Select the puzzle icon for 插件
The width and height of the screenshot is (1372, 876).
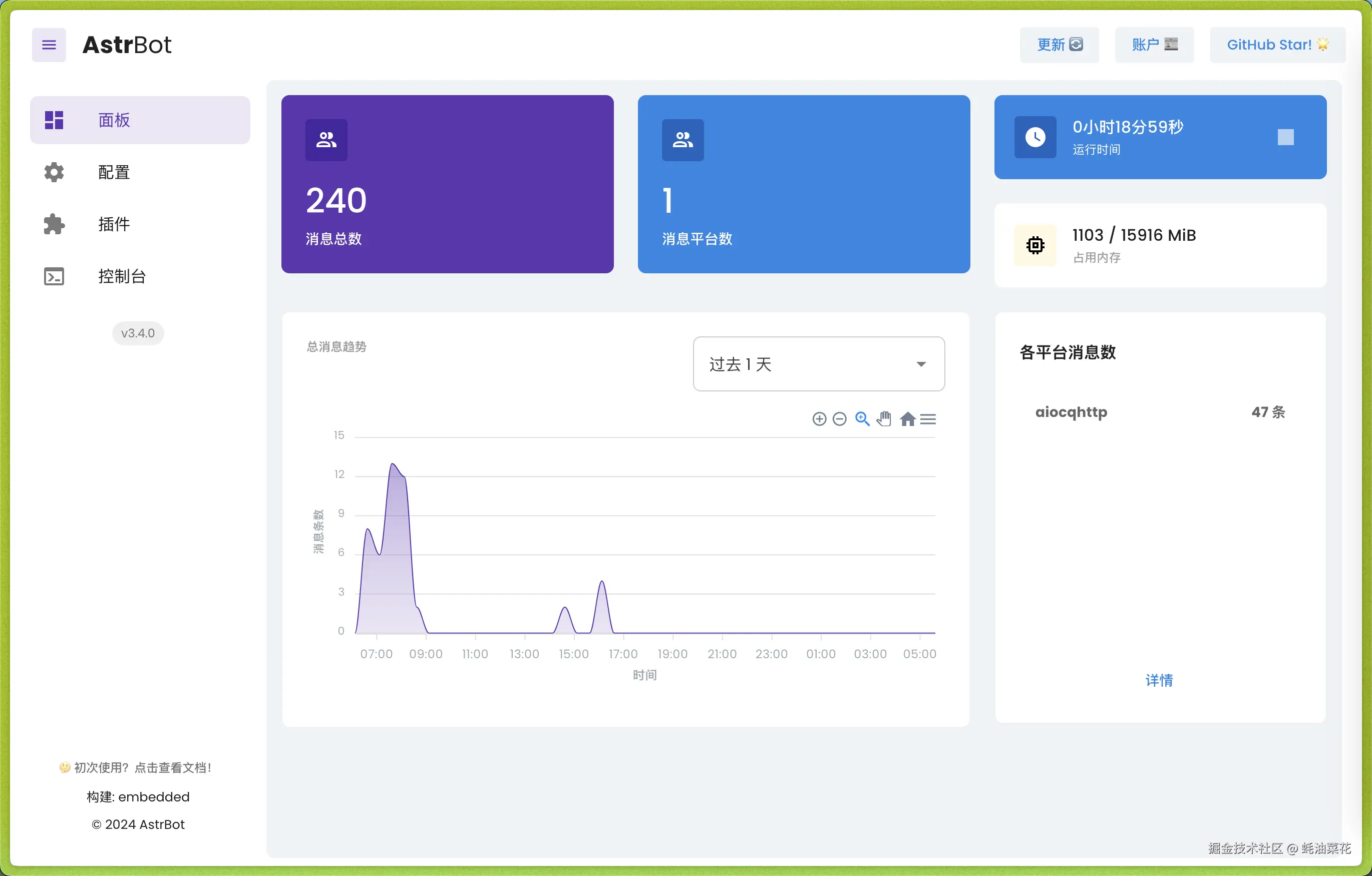(53, 224)
